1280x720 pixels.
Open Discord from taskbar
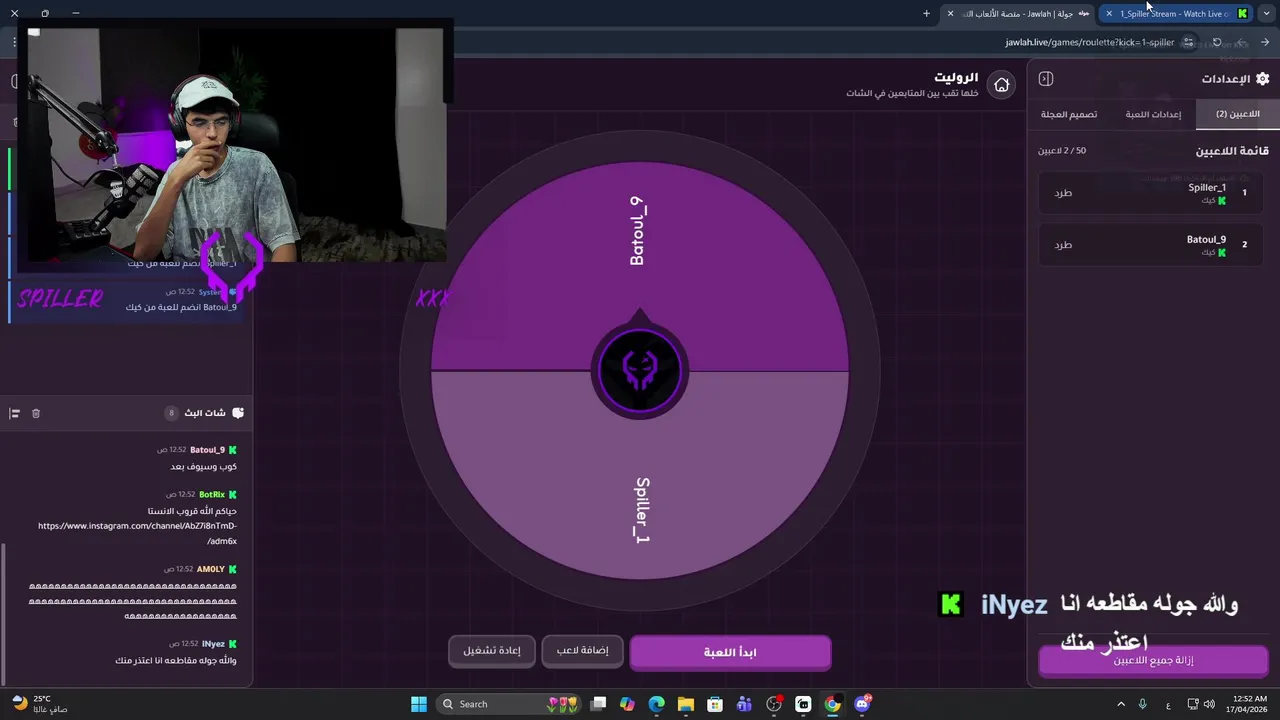coord(862,704)
